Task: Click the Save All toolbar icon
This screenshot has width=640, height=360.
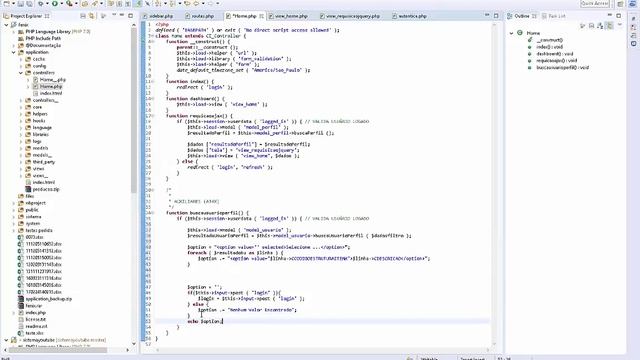Action: pyautogui.click(x=29, y=4)
